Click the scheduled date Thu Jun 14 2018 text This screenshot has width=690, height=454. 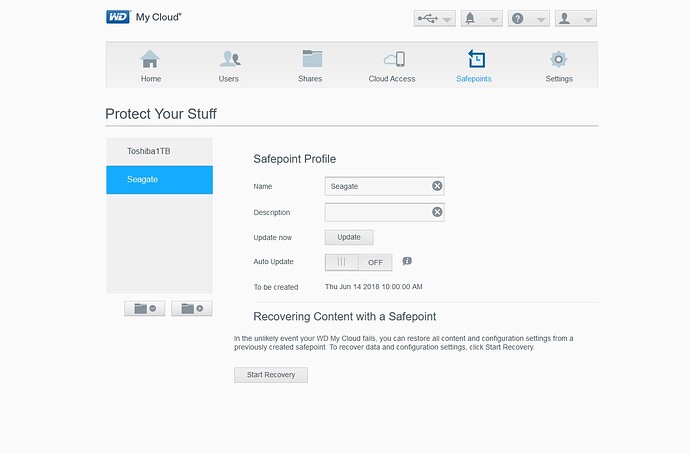[x=374, y=287]
